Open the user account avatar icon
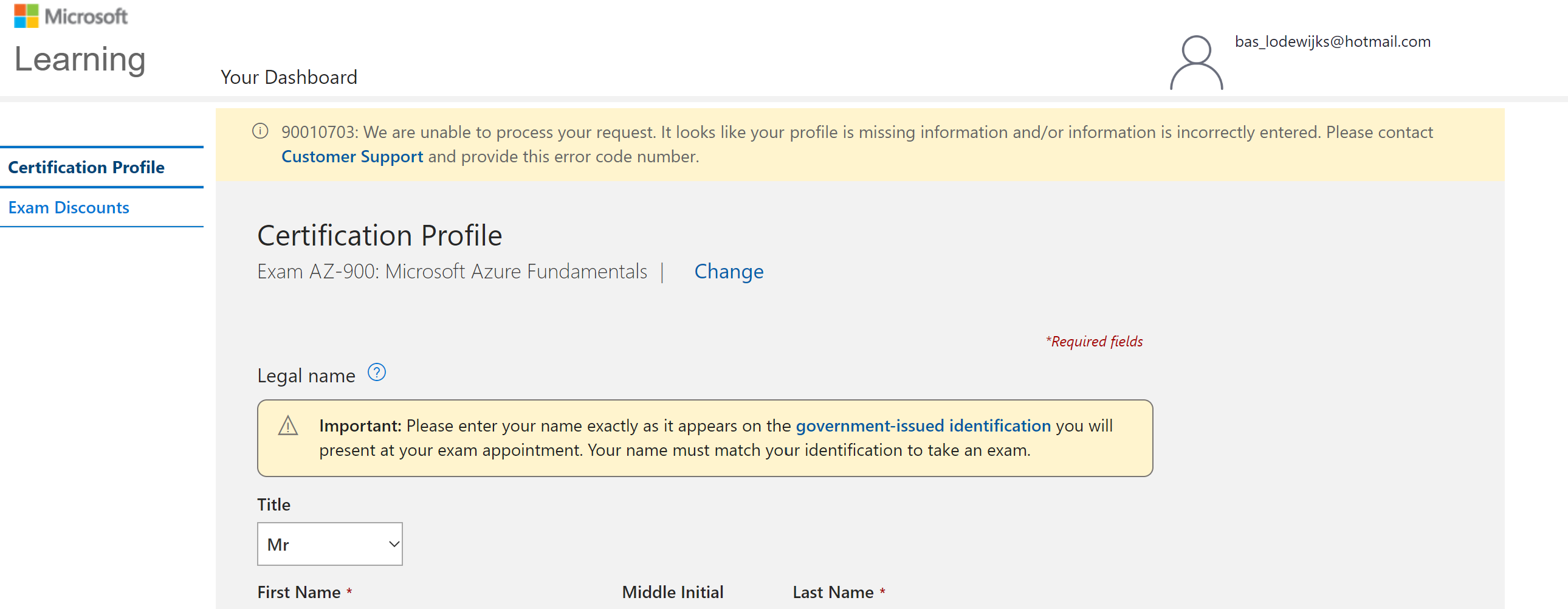Viewport: 1568px width, 609px height. (x=1196, y=63)
